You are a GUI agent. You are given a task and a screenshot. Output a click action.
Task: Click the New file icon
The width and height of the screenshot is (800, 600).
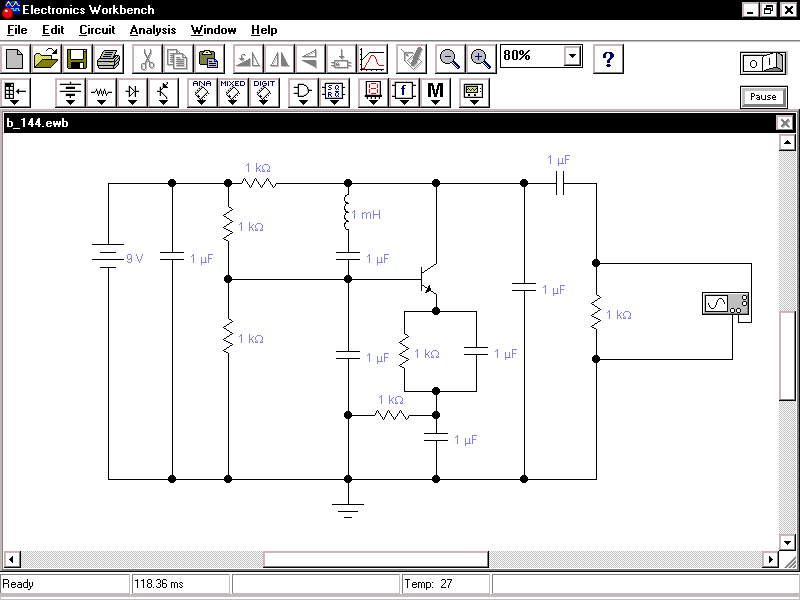click(x=15, y=58)
